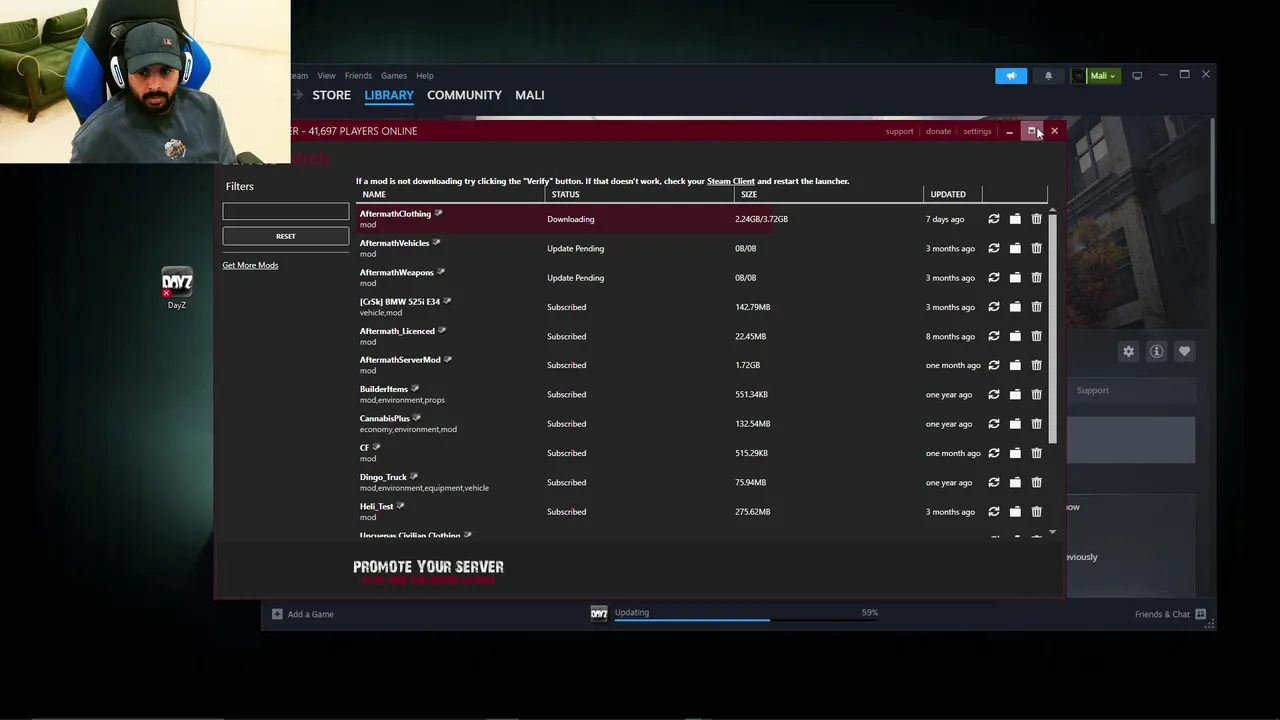
Task: Sort mods by the UPDATED column header
Action: point(948,194)
